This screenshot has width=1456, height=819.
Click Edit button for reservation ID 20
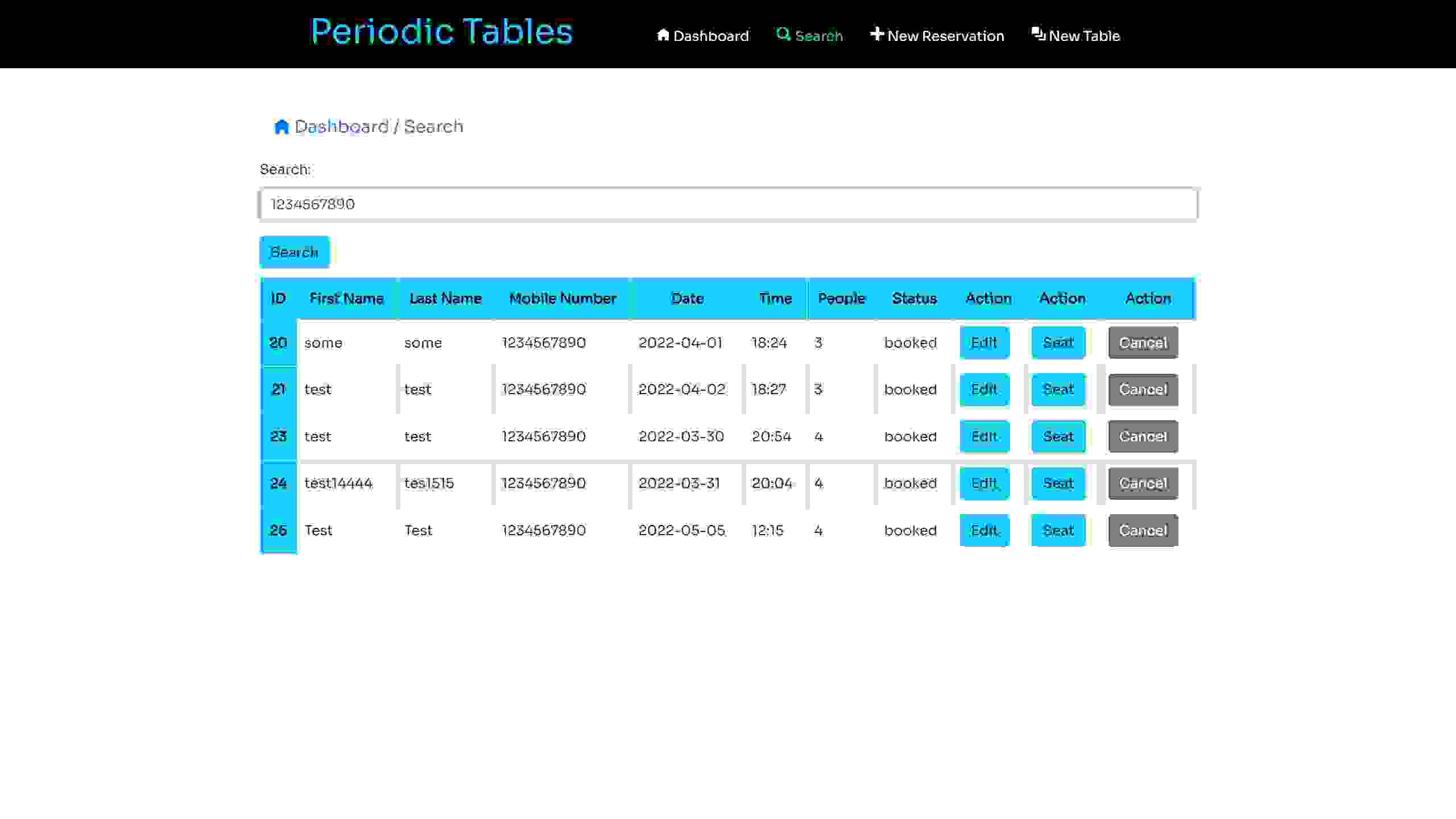click(x=984, y=342)
